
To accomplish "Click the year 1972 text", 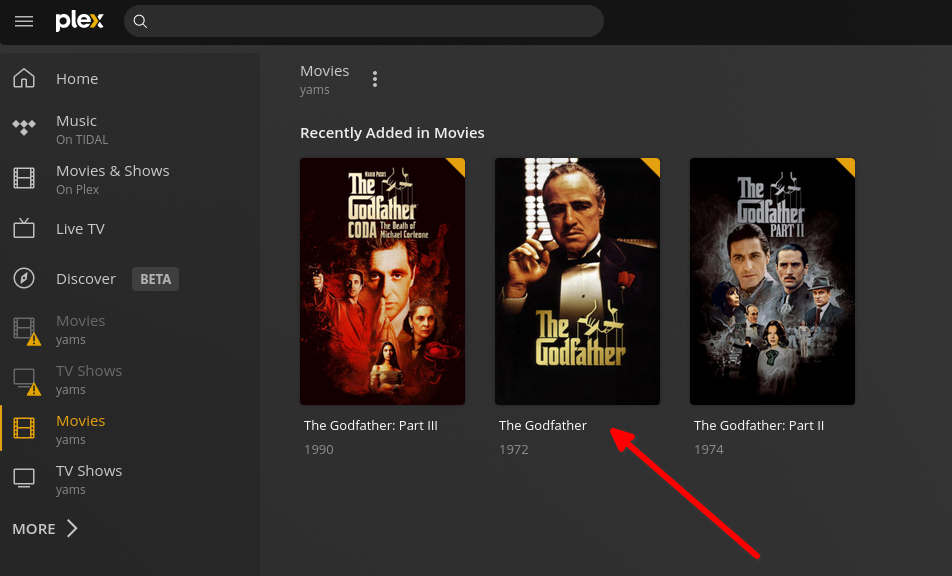I will click(514, 450).
